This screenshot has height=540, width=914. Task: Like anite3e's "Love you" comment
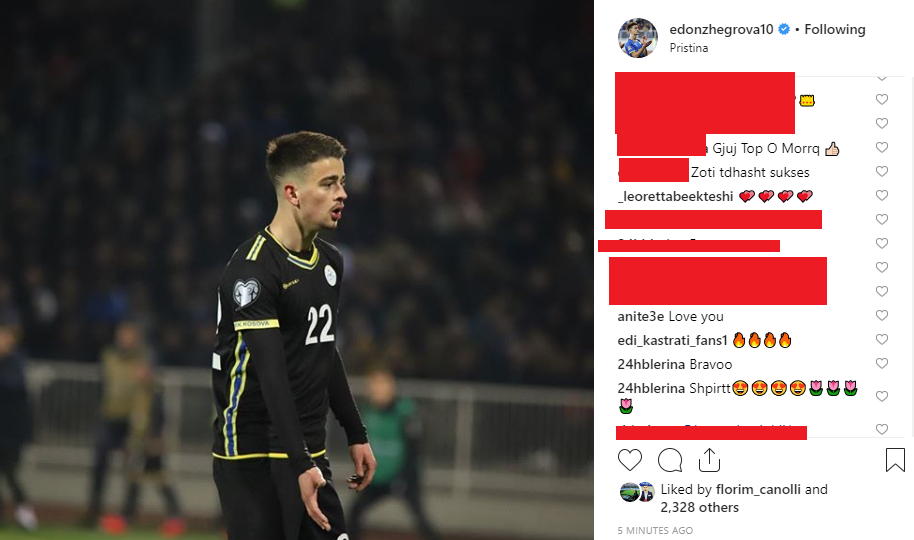coord(882,315)
